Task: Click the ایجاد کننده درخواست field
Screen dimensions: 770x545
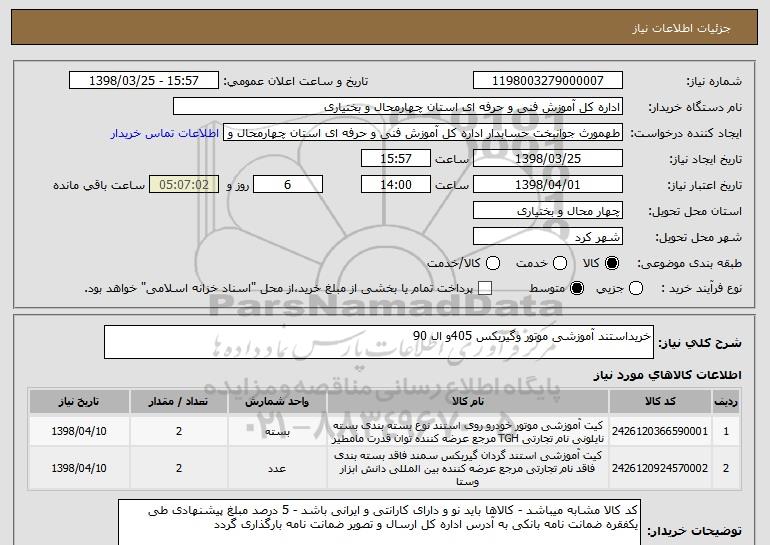Action: tap(423, 133)
